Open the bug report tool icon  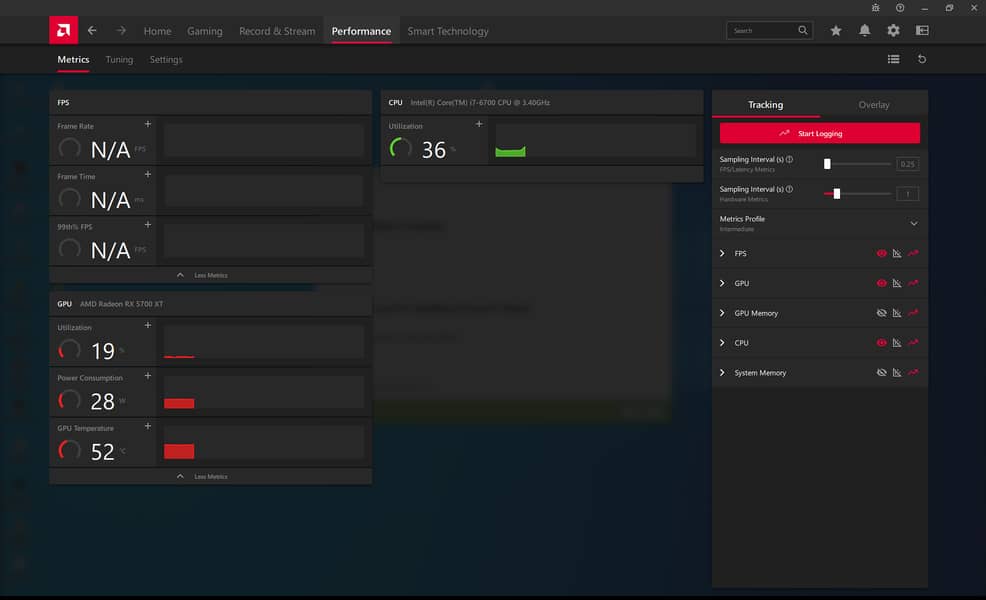[x=875, y=8]
